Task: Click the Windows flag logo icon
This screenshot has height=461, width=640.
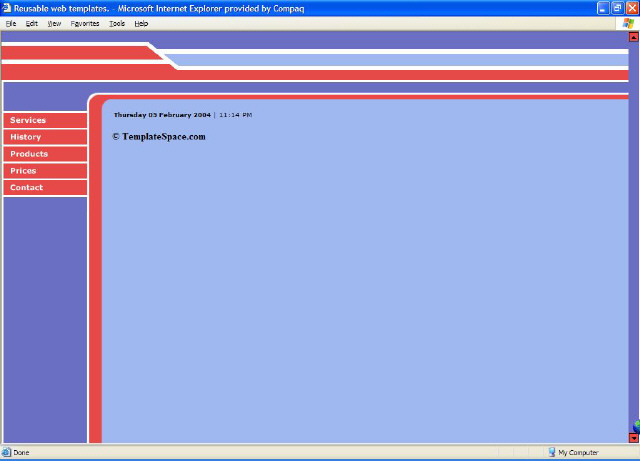Action: (628, 23)
